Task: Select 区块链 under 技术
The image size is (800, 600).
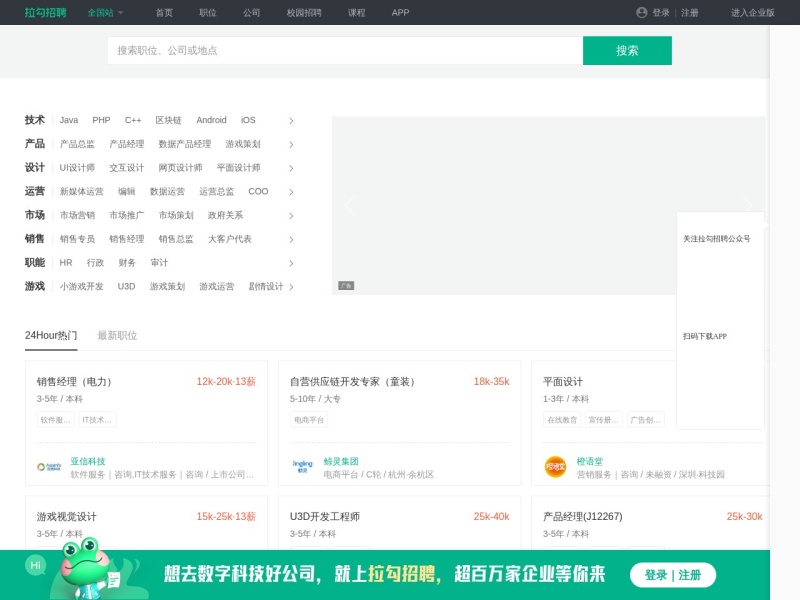Action: [168, 120]
